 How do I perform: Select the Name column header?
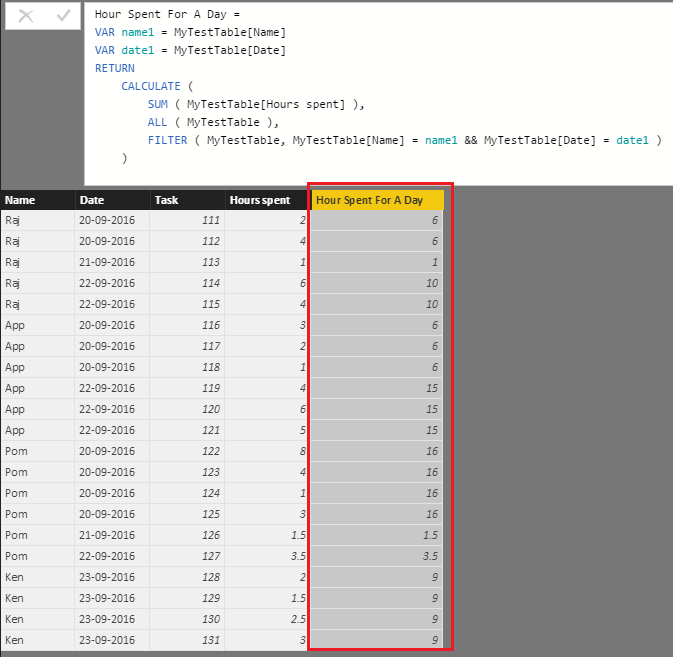38,200
